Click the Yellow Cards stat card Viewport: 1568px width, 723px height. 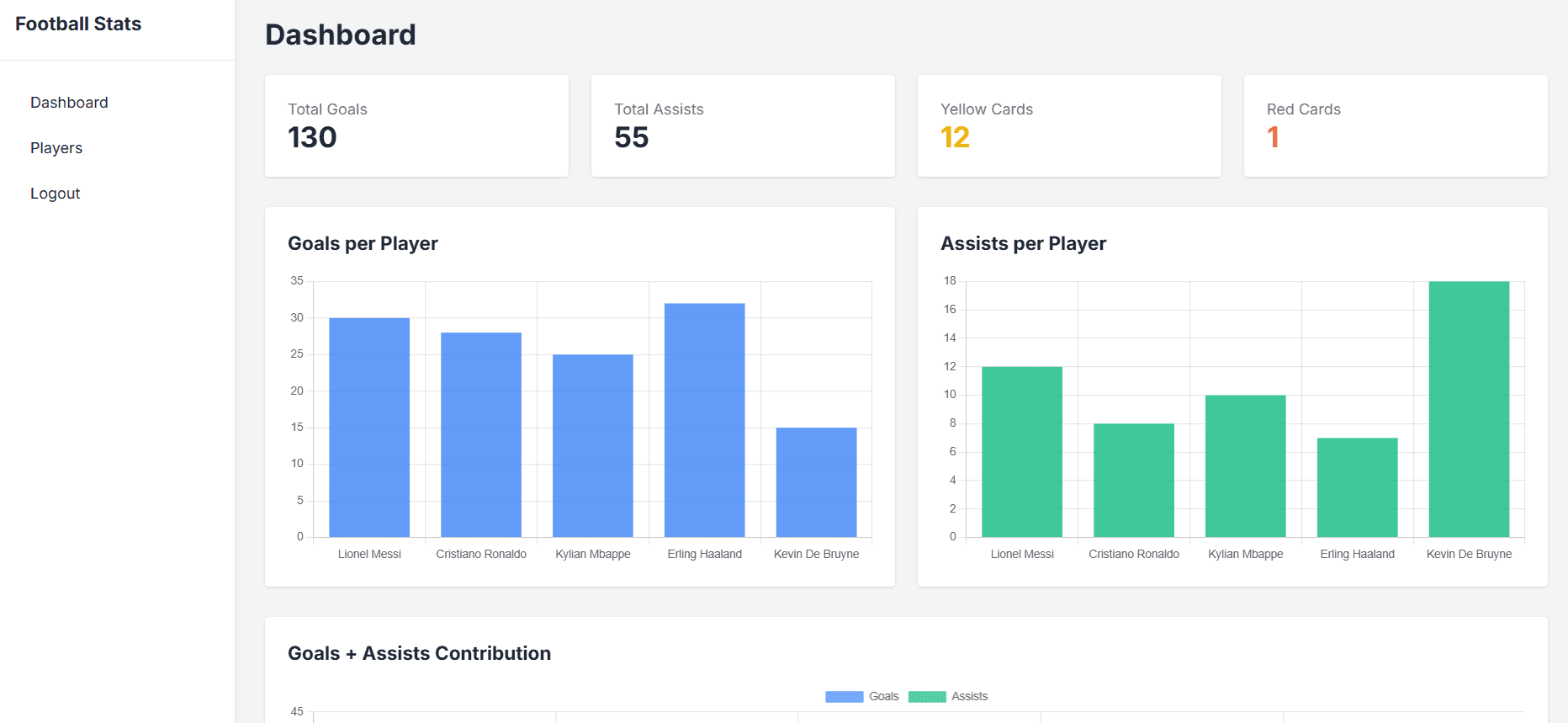click(1069, 126)
